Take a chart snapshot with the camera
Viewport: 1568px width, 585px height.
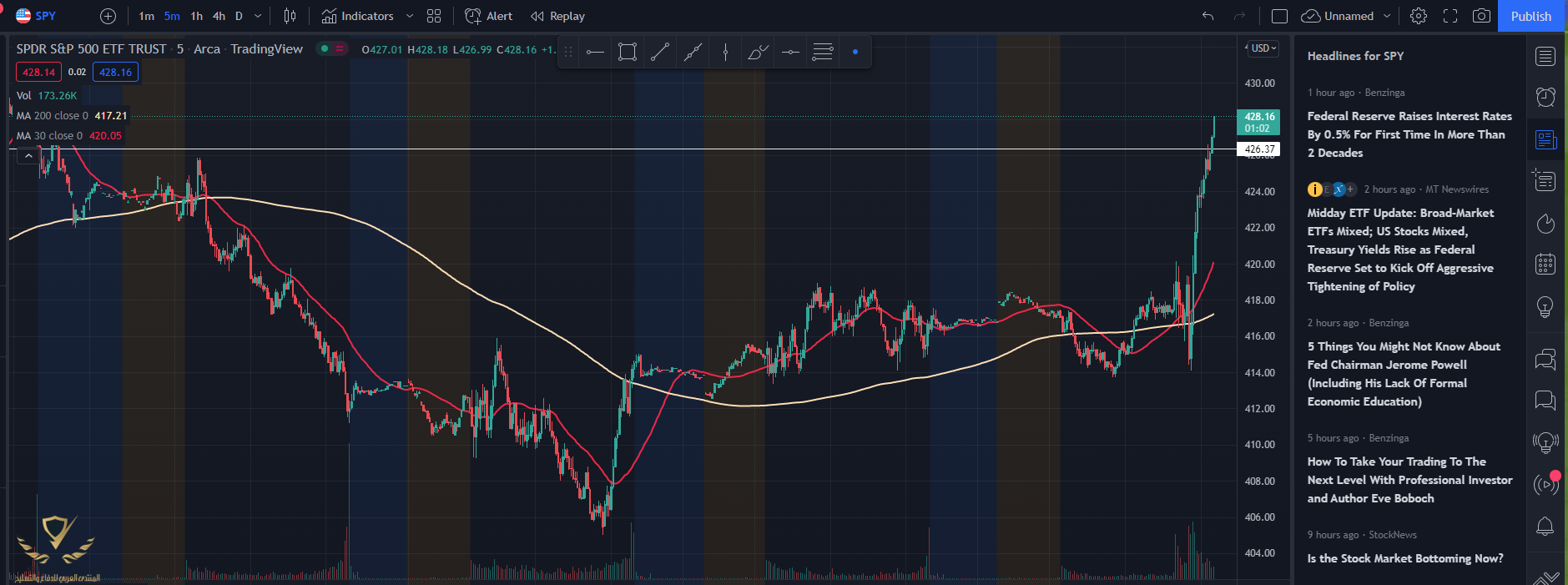pos(1481,16)
